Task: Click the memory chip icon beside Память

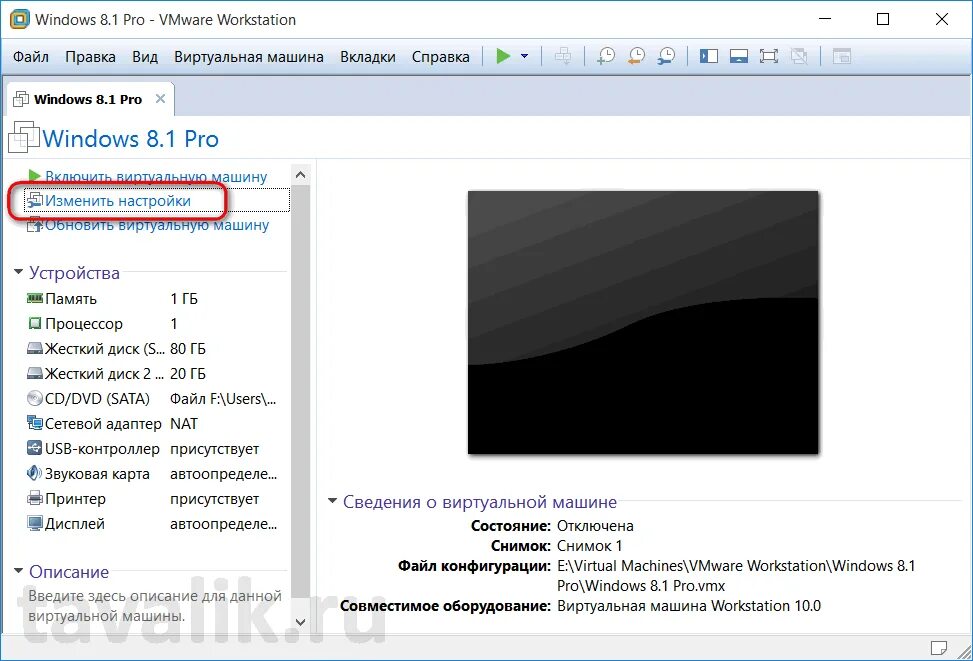Action: coord(35,299)
